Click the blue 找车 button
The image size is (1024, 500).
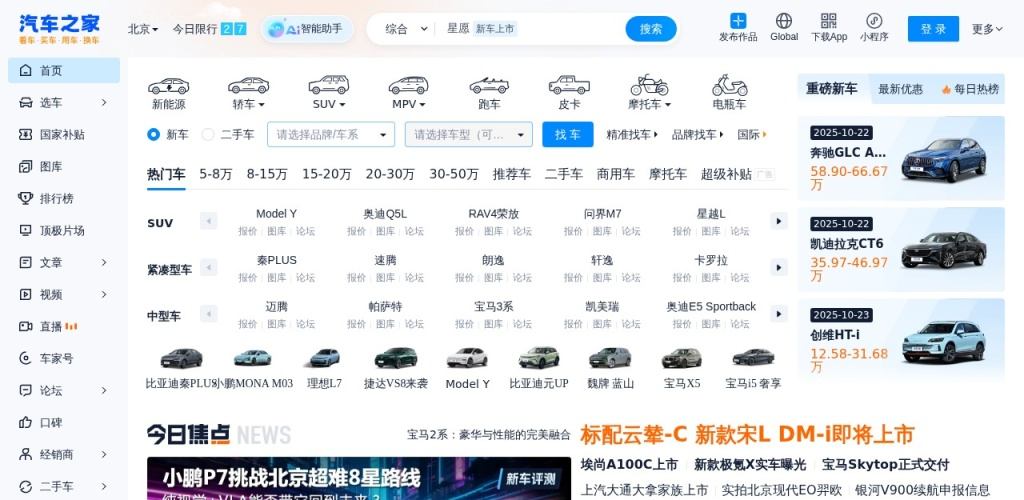point(567,134)
